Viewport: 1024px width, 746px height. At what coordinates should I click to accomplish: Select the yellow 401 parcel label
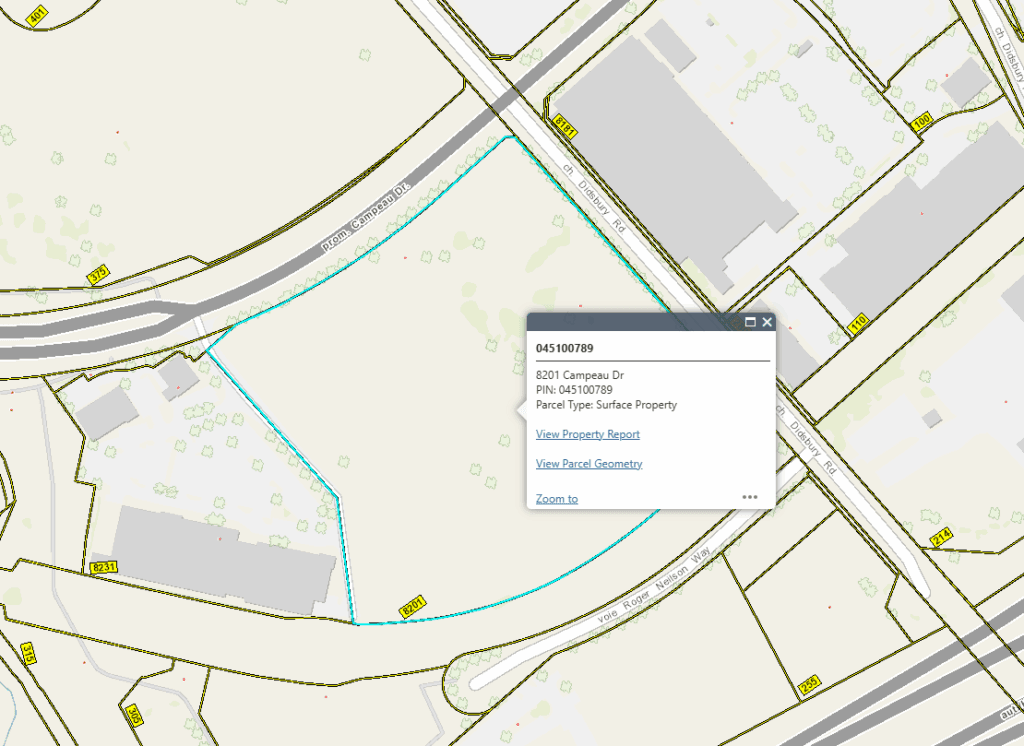(x=38, y=15)
